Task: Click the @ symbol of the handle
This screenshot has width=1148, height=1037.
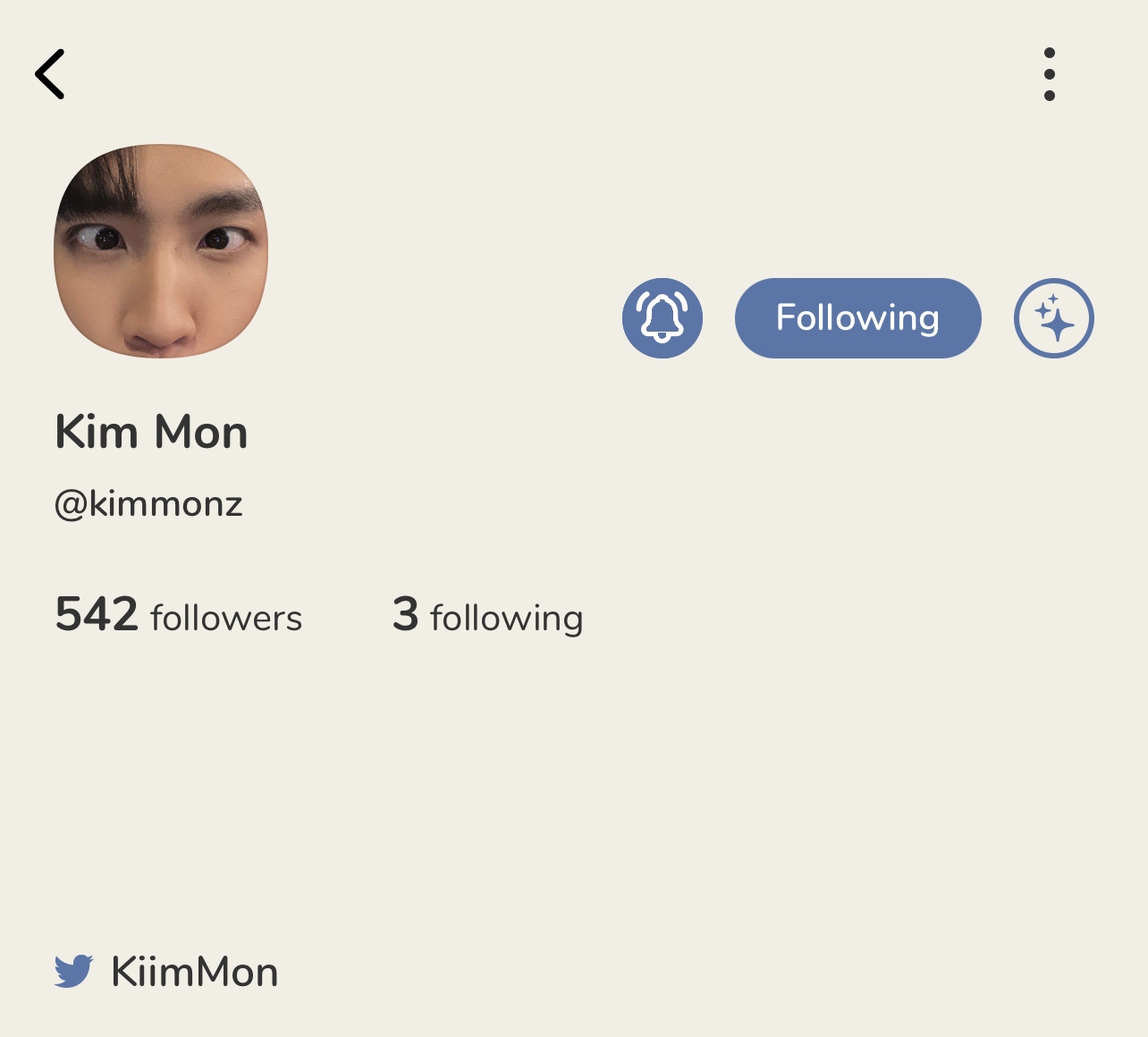Action: (x=70, y=505)
